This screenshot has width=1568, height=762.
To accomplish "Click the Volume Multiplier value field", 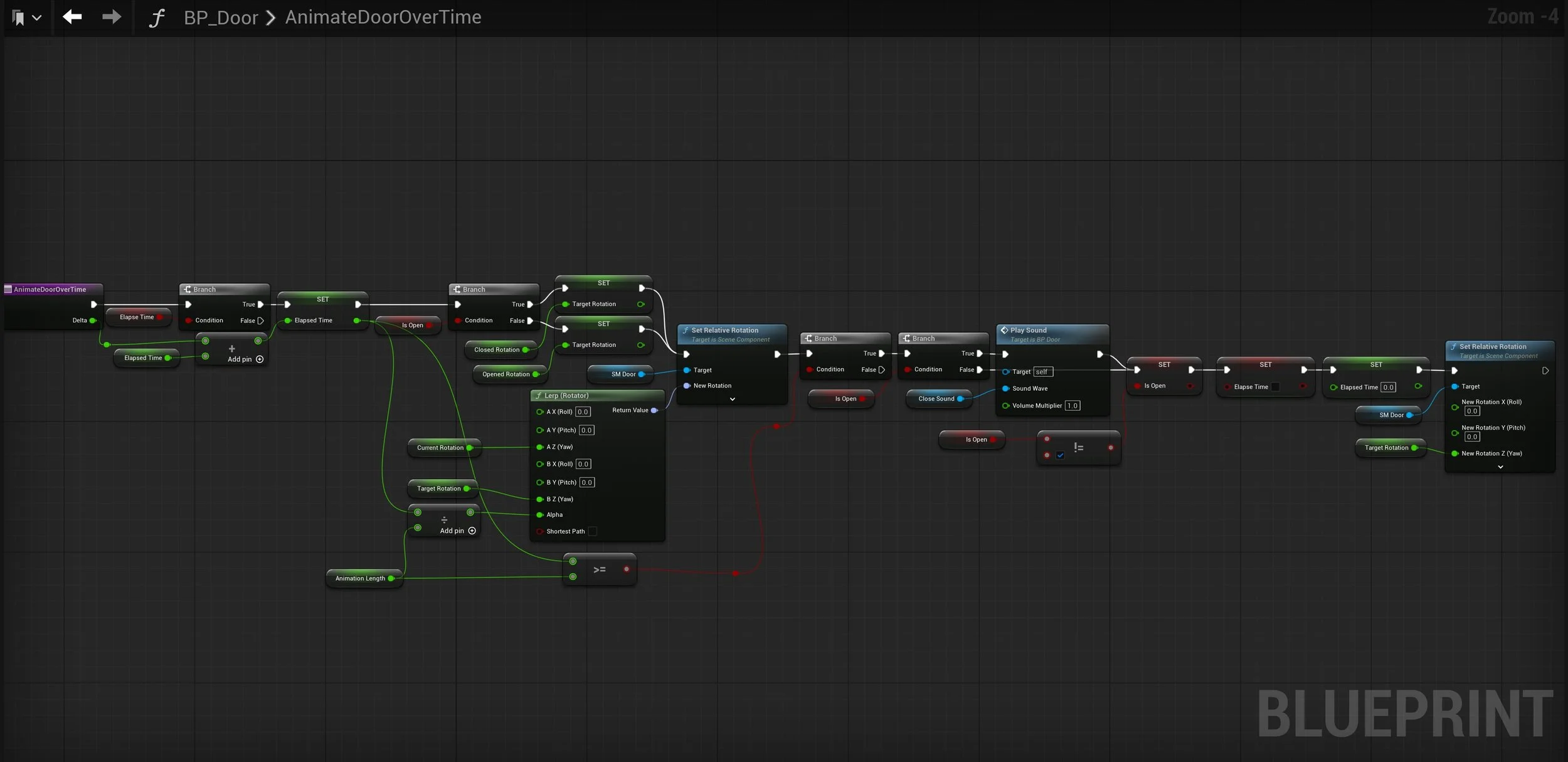I will (x=1072, y=406).
